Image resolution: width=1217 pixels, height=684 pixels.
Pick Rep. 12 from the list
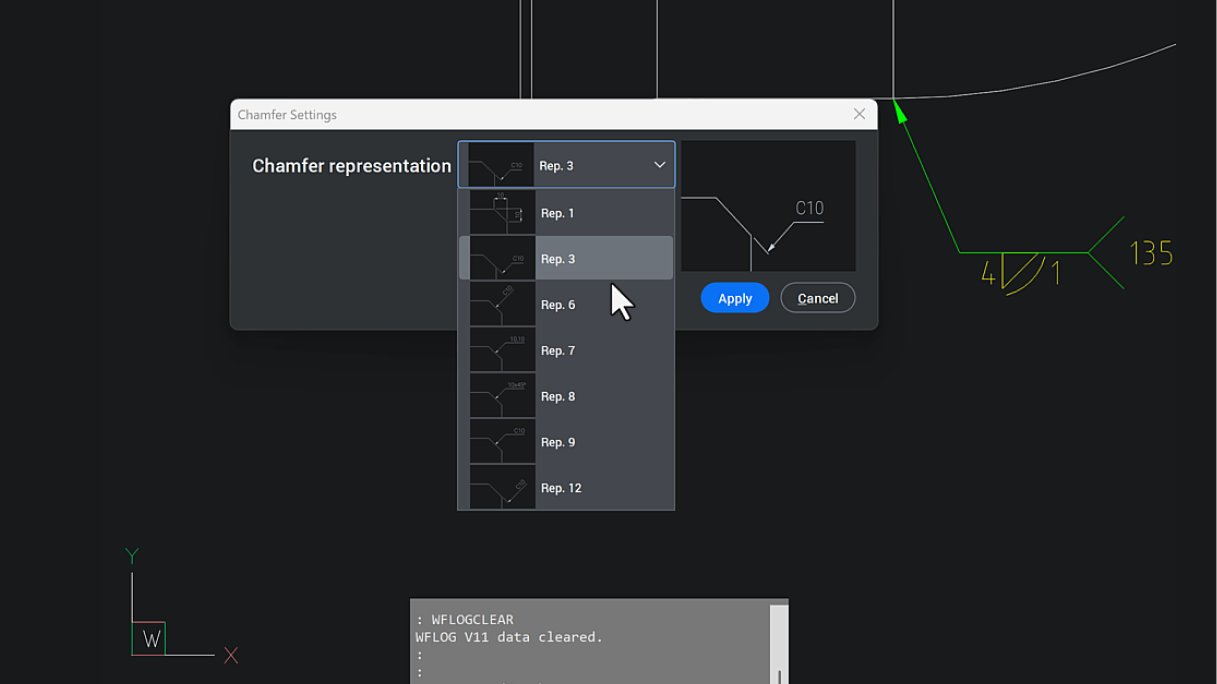pos(566,488)
